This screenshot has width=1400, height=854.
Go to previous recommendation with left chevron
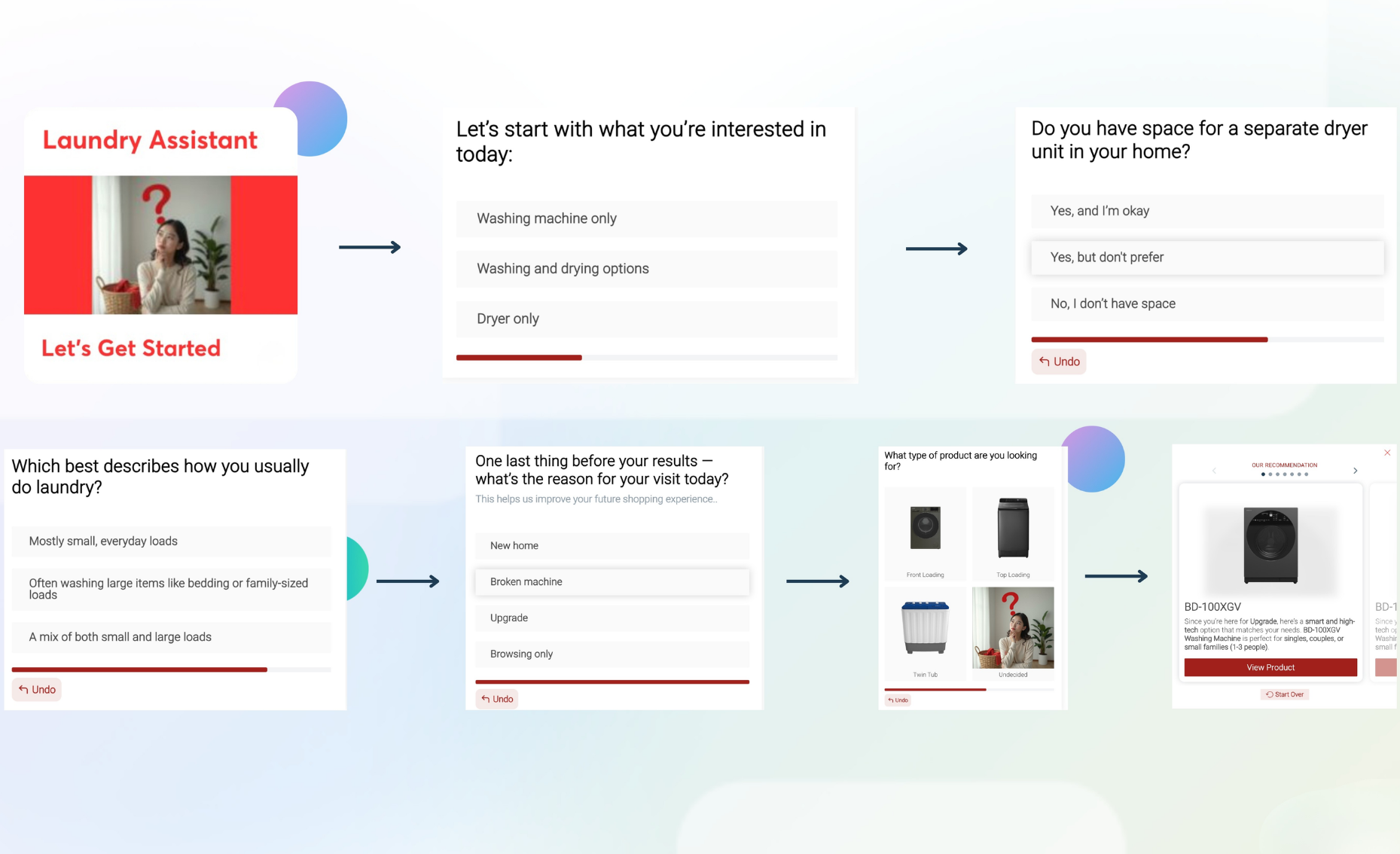(x=1214, y=471)
